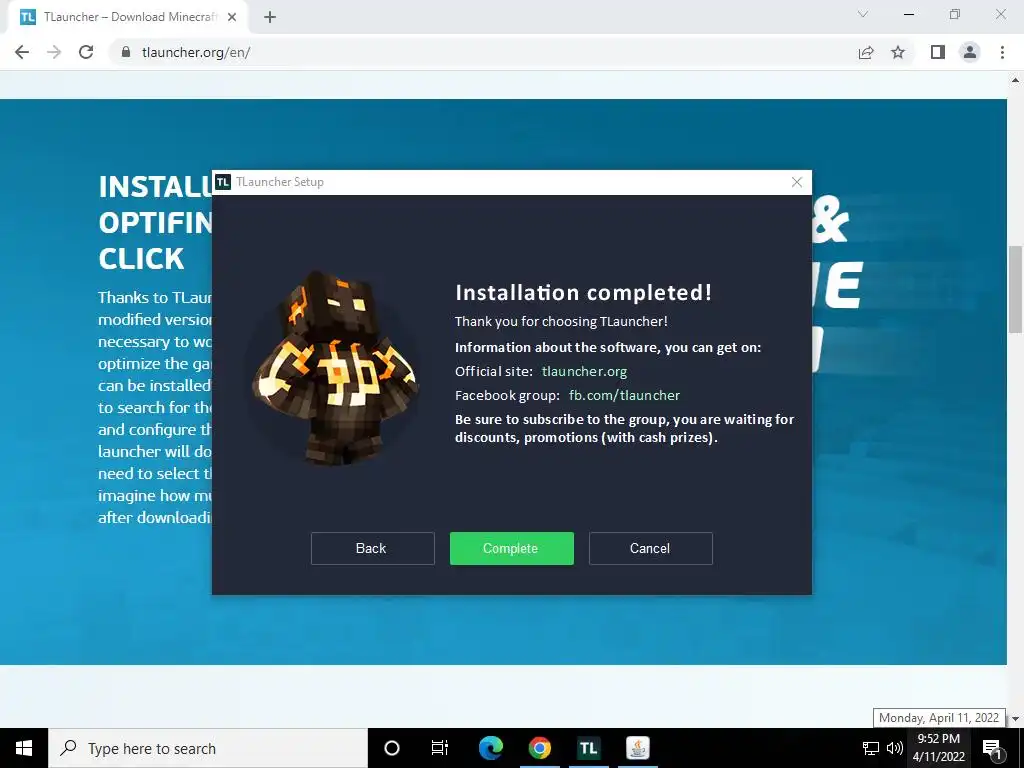
Task: Click the Windows taskbar search box
Action: 208,748
